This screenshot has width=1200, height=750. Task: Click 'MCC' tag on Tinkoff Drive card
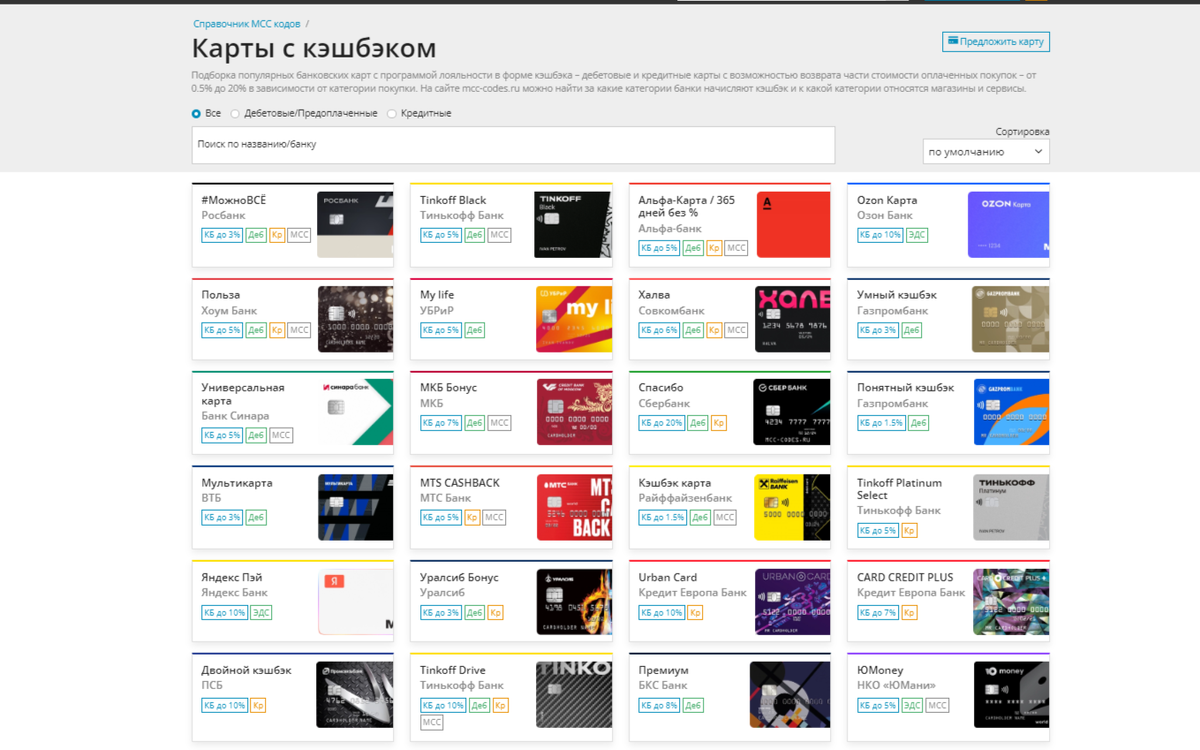432,722
